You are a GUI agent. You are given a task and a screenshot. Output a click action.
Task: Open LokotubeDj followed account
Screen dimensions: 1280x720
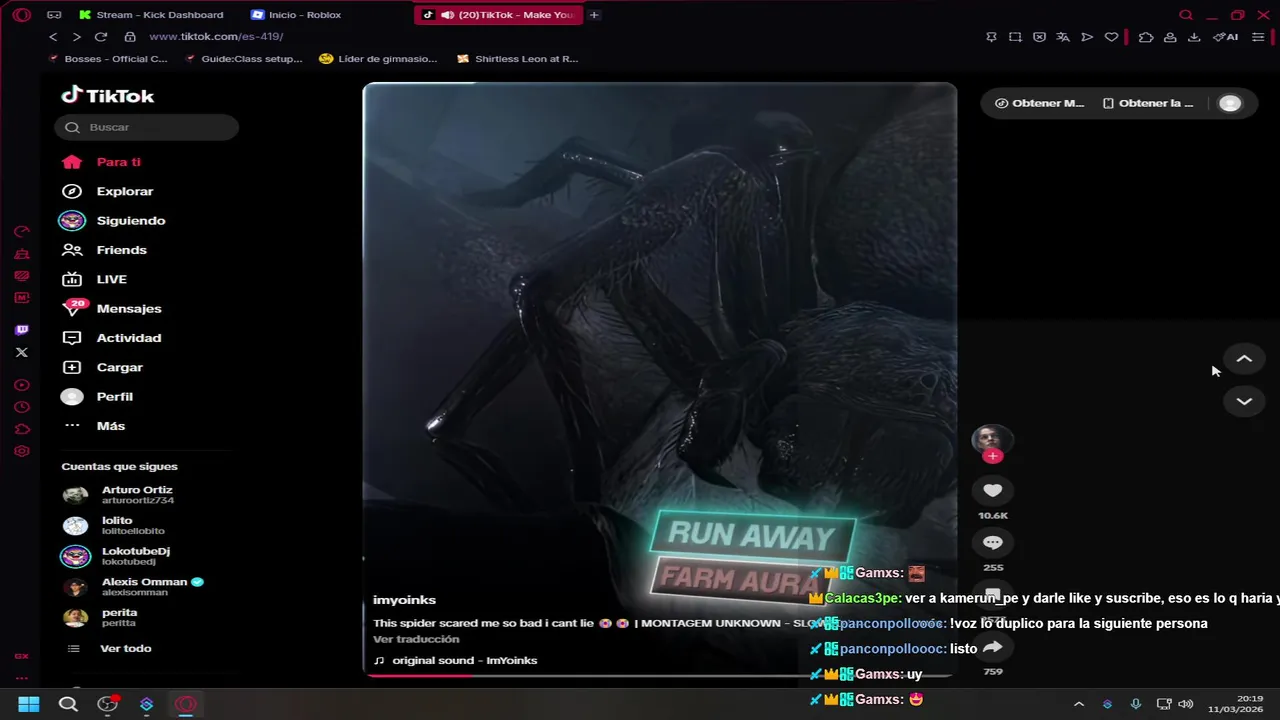(116, 556)
